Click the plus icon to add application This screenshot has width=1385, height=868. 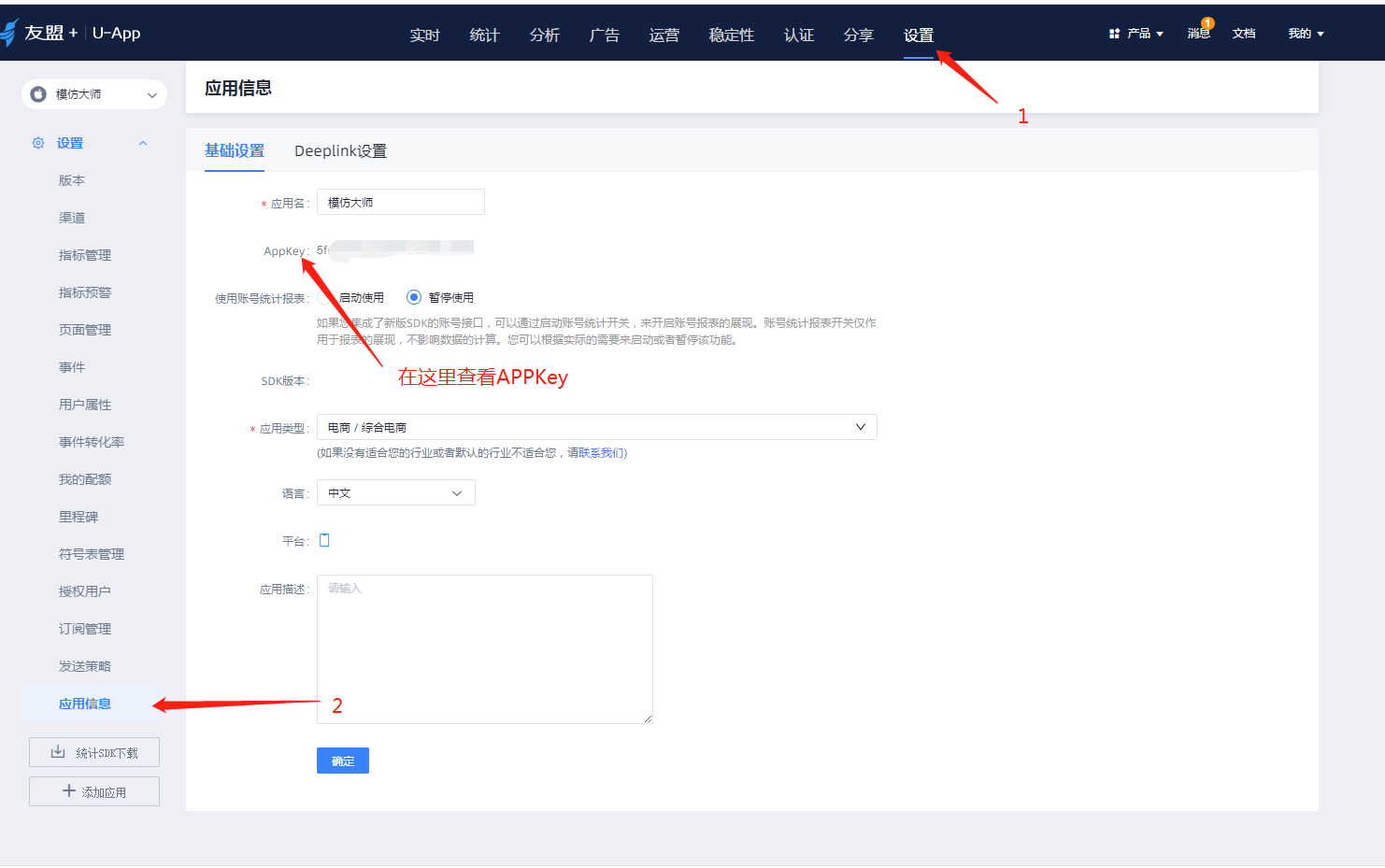pos(68,791)
